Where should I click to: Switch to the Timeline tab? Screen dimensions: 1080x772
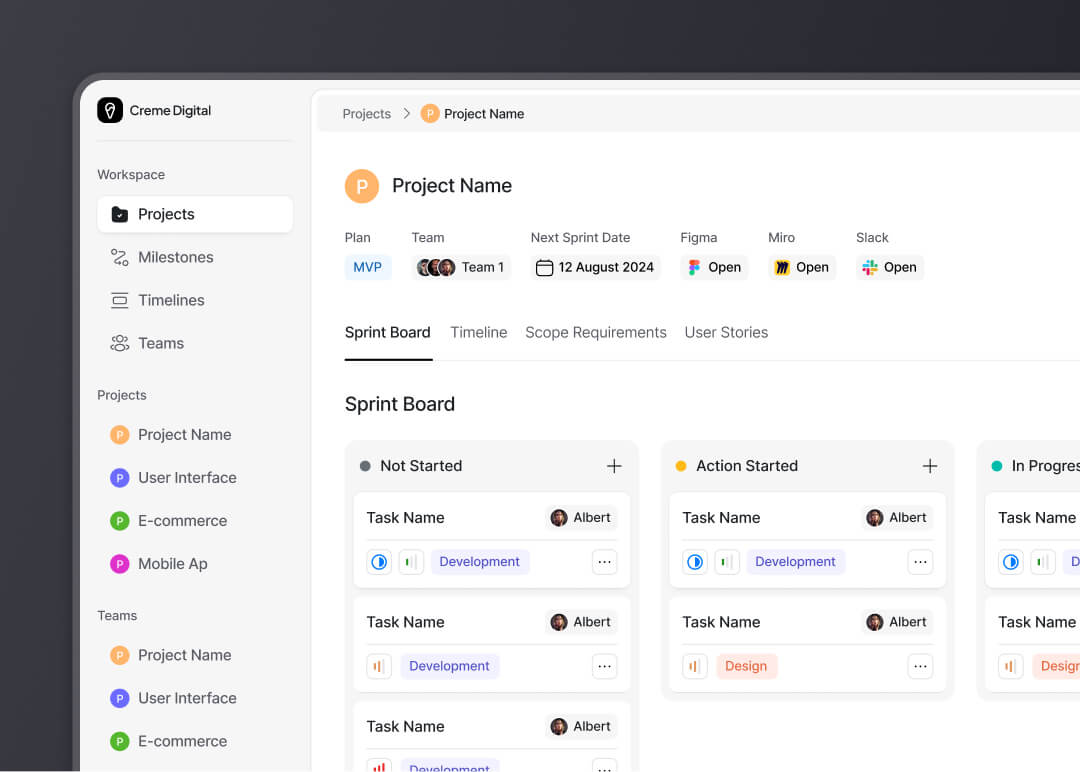pyautogui.click(x=478, y=332)
